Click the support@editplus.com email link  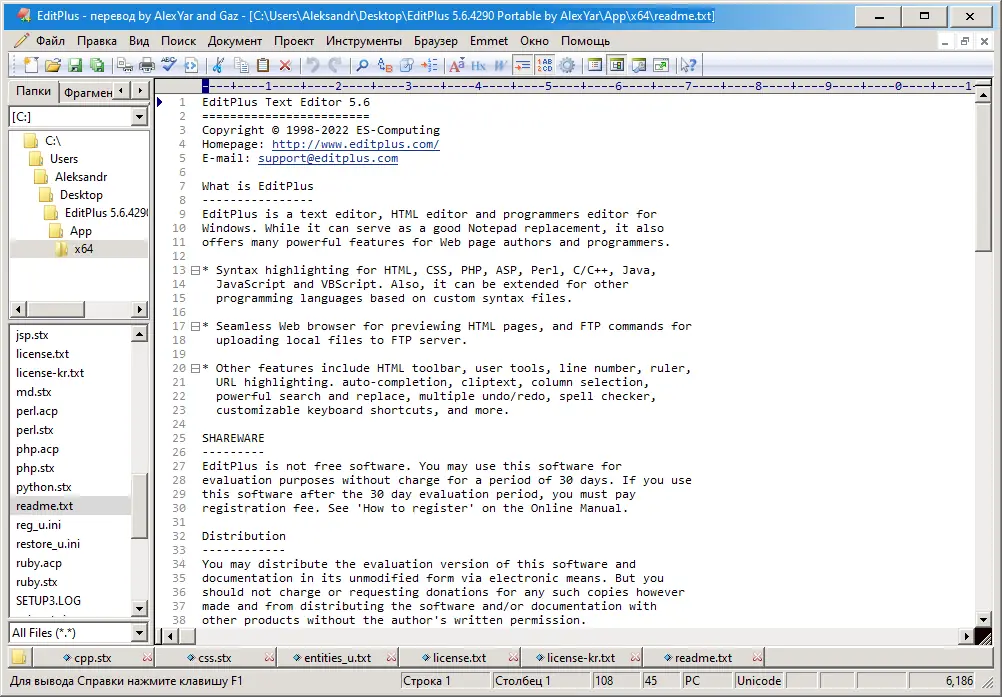pos(328,158)
